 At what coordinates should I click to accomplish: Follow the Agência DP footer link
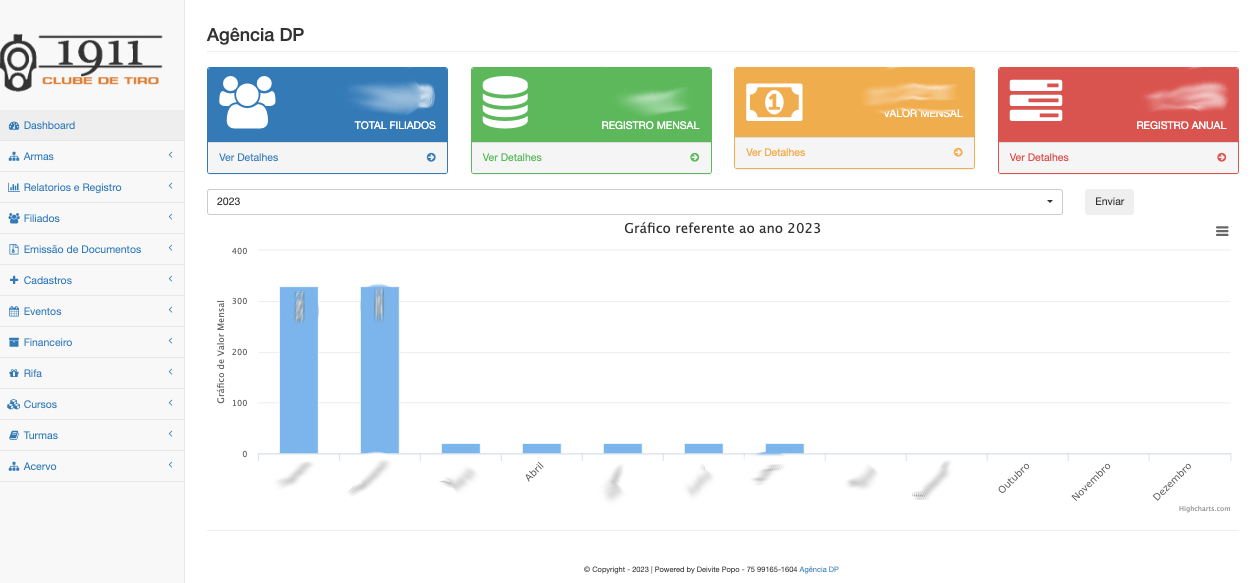(818, 569)
